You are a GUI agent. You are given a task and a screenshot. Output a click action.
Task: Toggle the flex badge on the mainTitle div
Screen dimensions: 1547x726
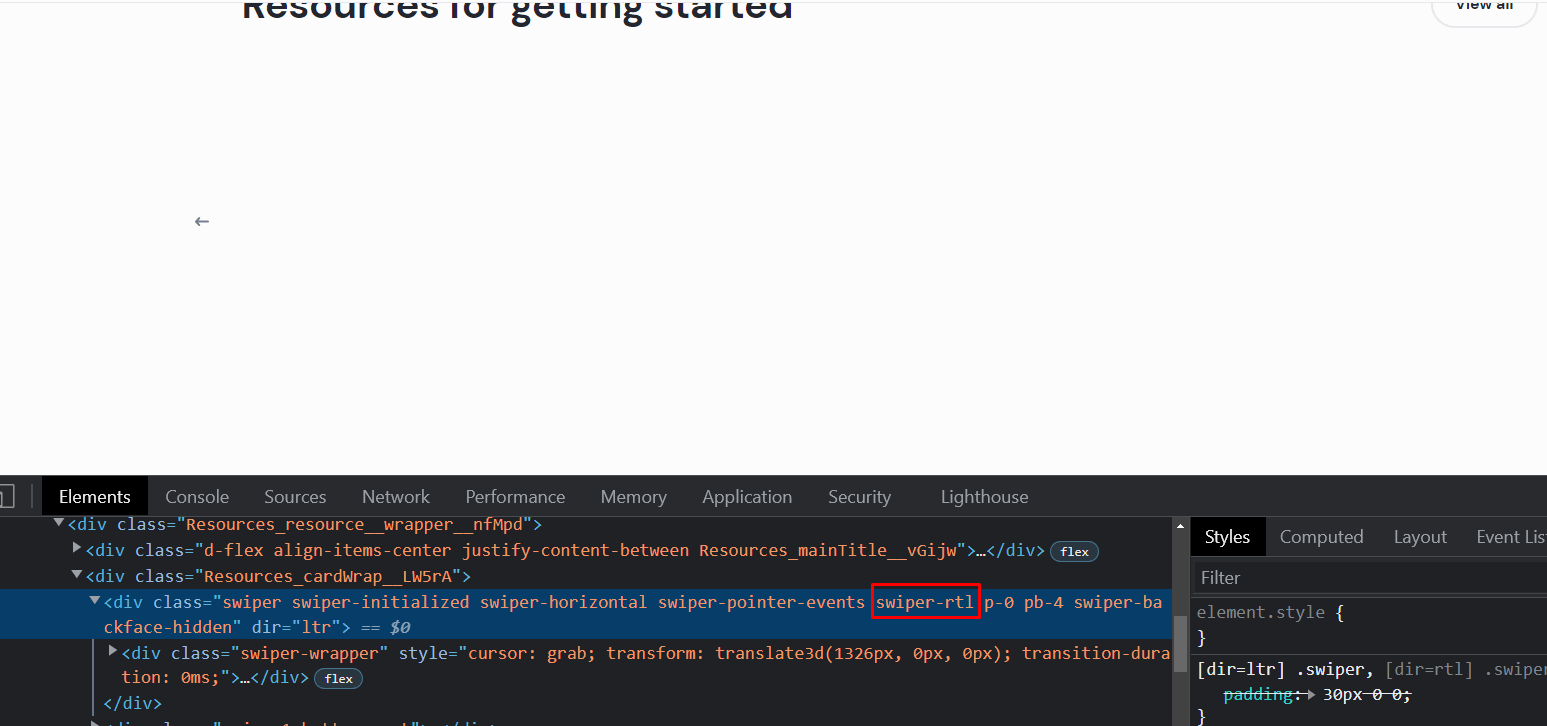coord(1074,551)
